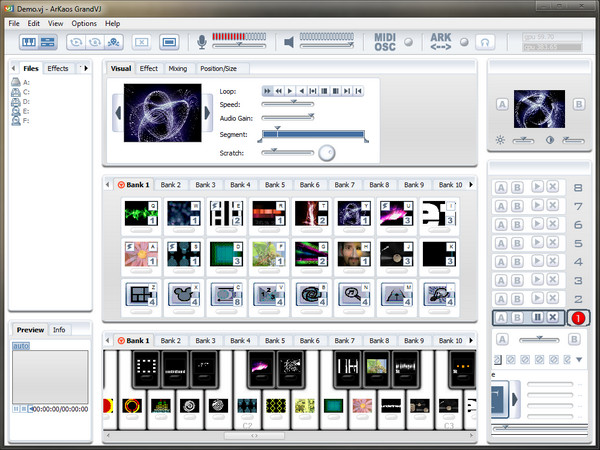The height and width of the screenshot is (450, 600).
Task: Pause active layer 1 in the mixer
Action: point(538,317)
